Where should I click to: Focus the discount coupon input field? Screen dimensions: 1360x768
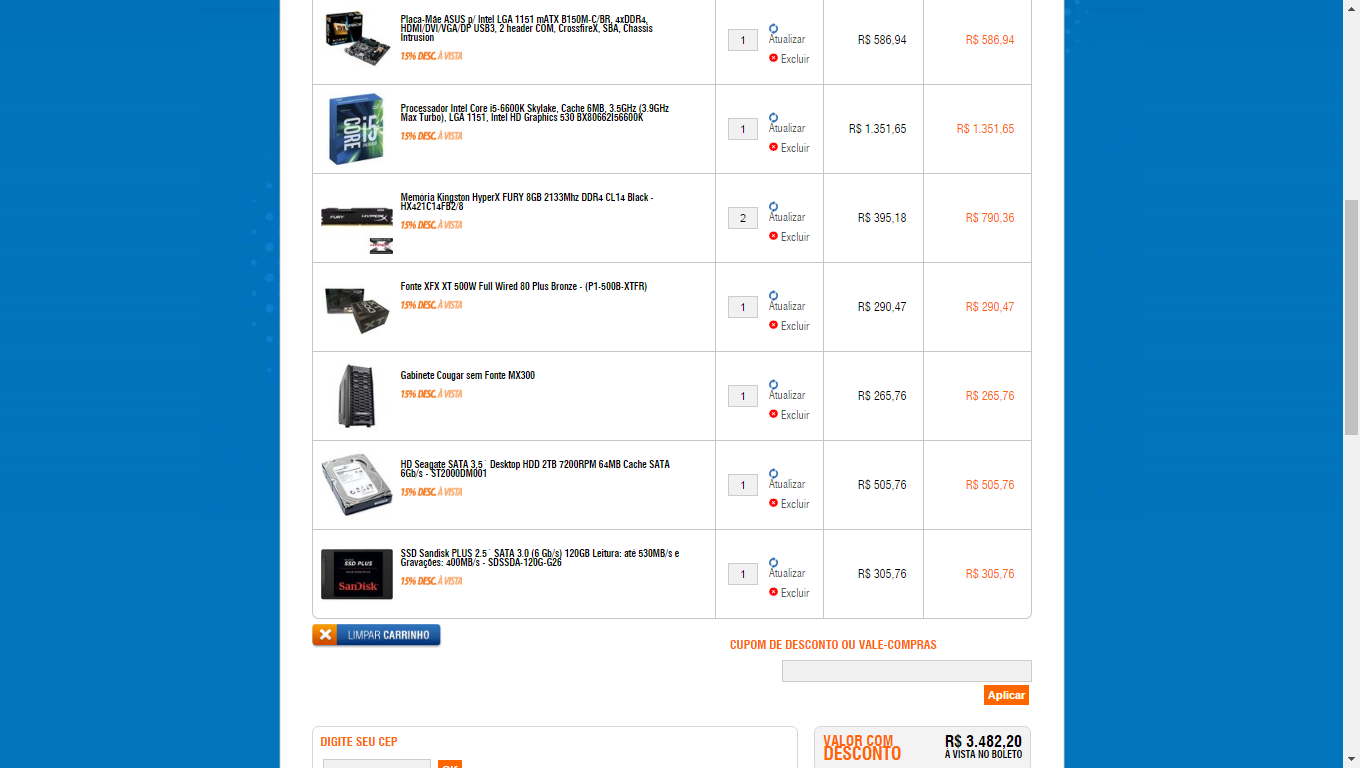(906, 671)
